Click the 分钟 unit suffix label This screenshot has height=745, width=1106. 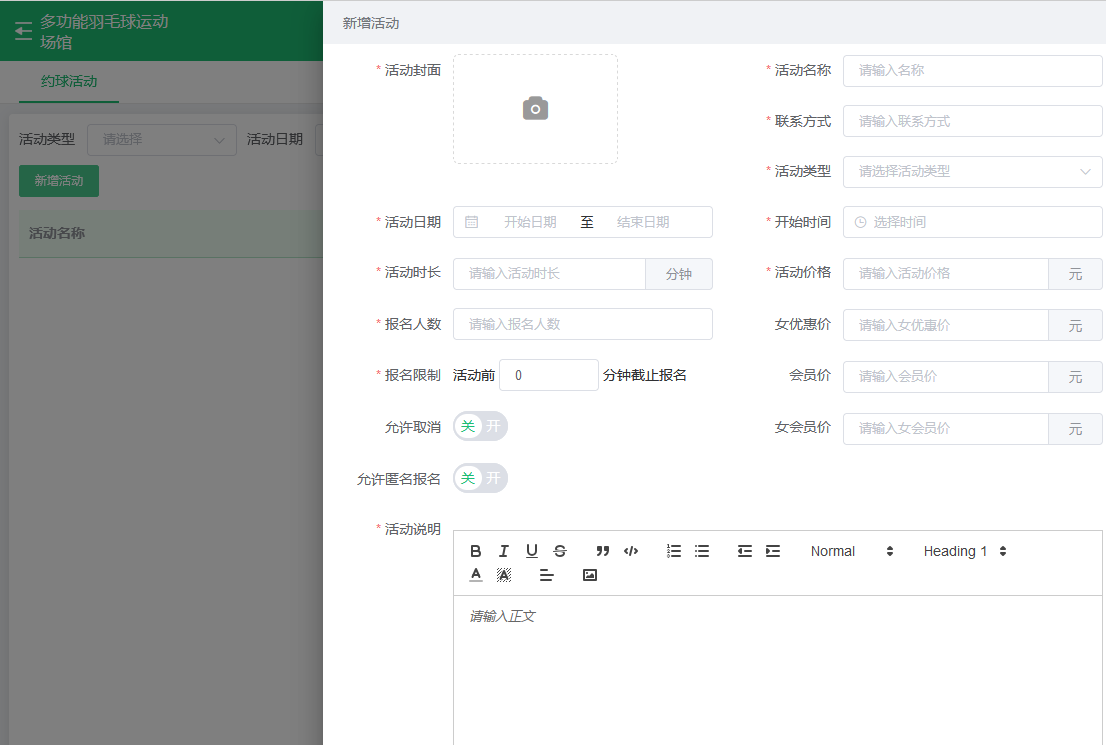point(679,274)
